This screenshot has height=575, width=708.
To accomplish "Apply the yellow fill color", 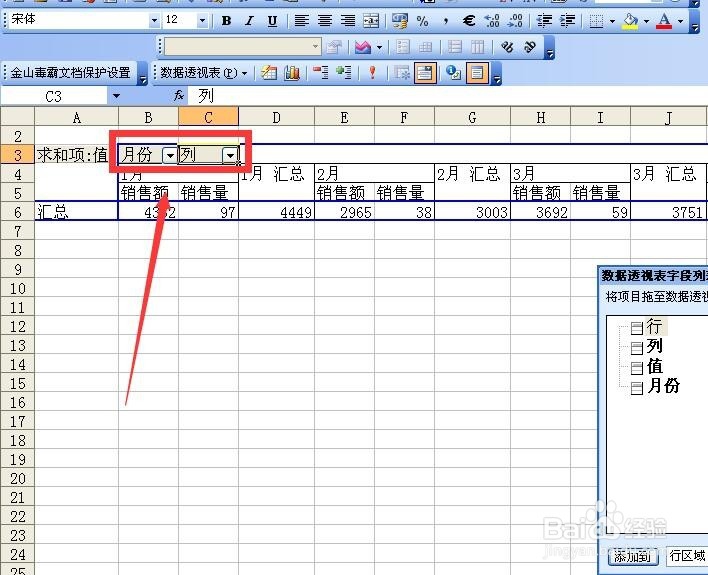I will 630,21.
